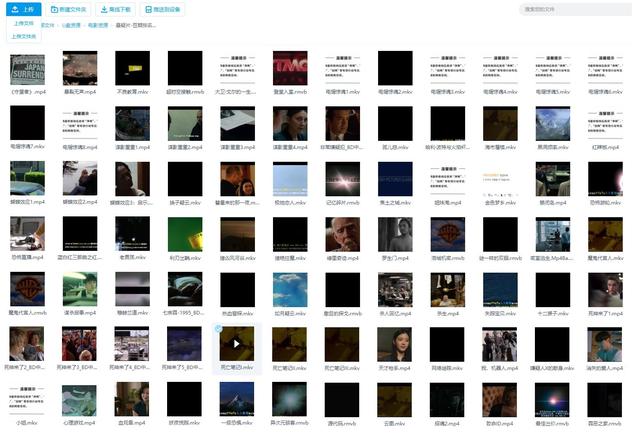Open 谍影重重3.mp4 thumbnail
640x441 pixels.
[238, 124]
